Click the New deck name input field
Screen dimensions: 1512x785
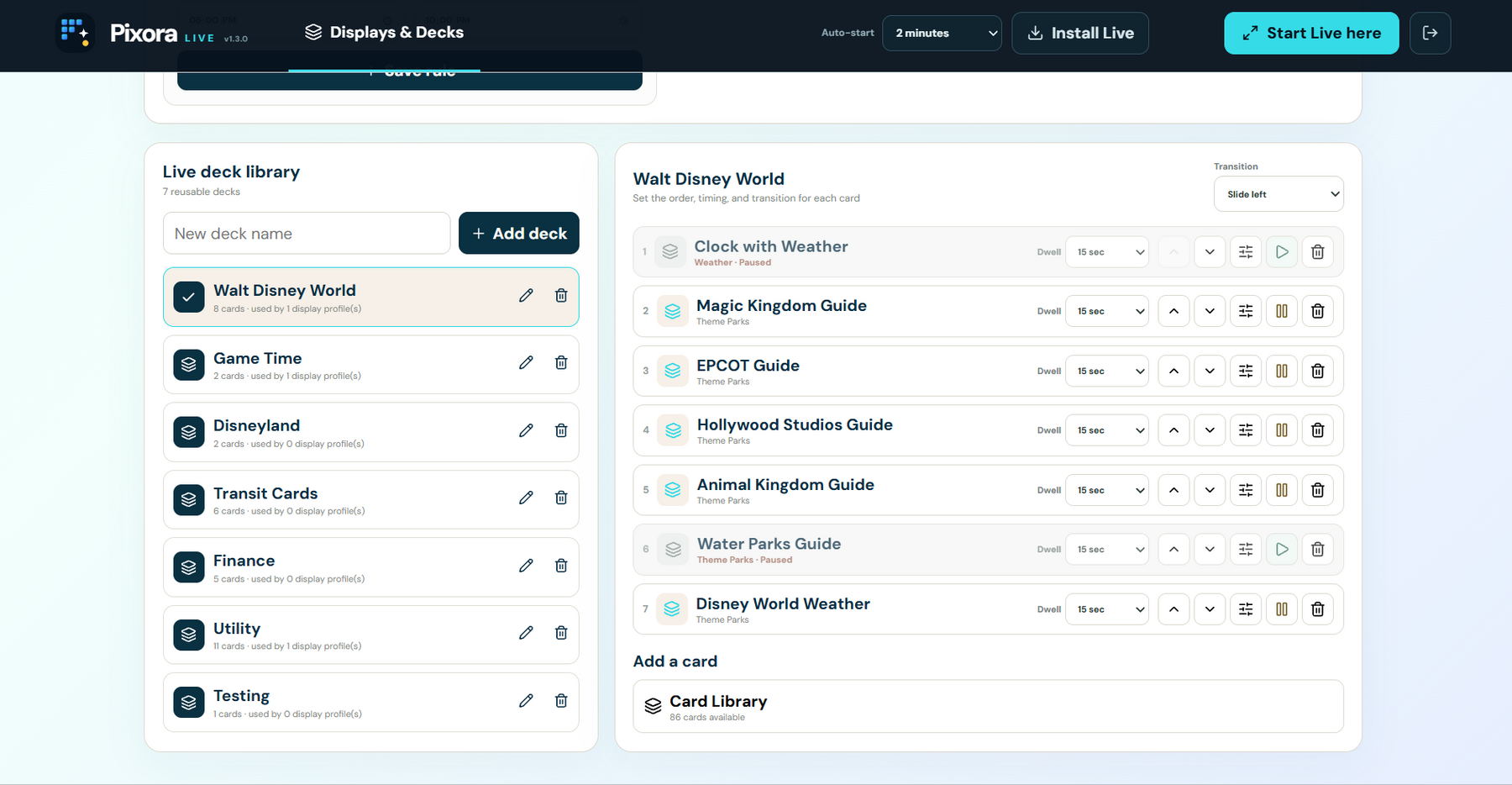[x=307, y=233]
